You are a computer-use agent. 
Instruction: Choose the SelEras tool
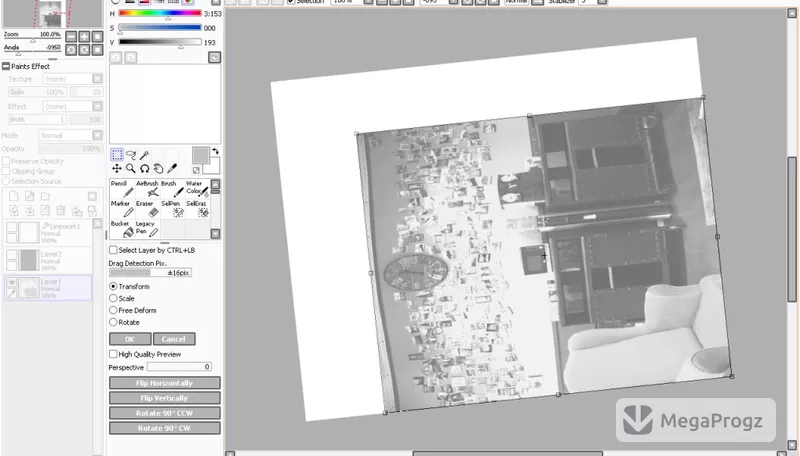(197, 209)
